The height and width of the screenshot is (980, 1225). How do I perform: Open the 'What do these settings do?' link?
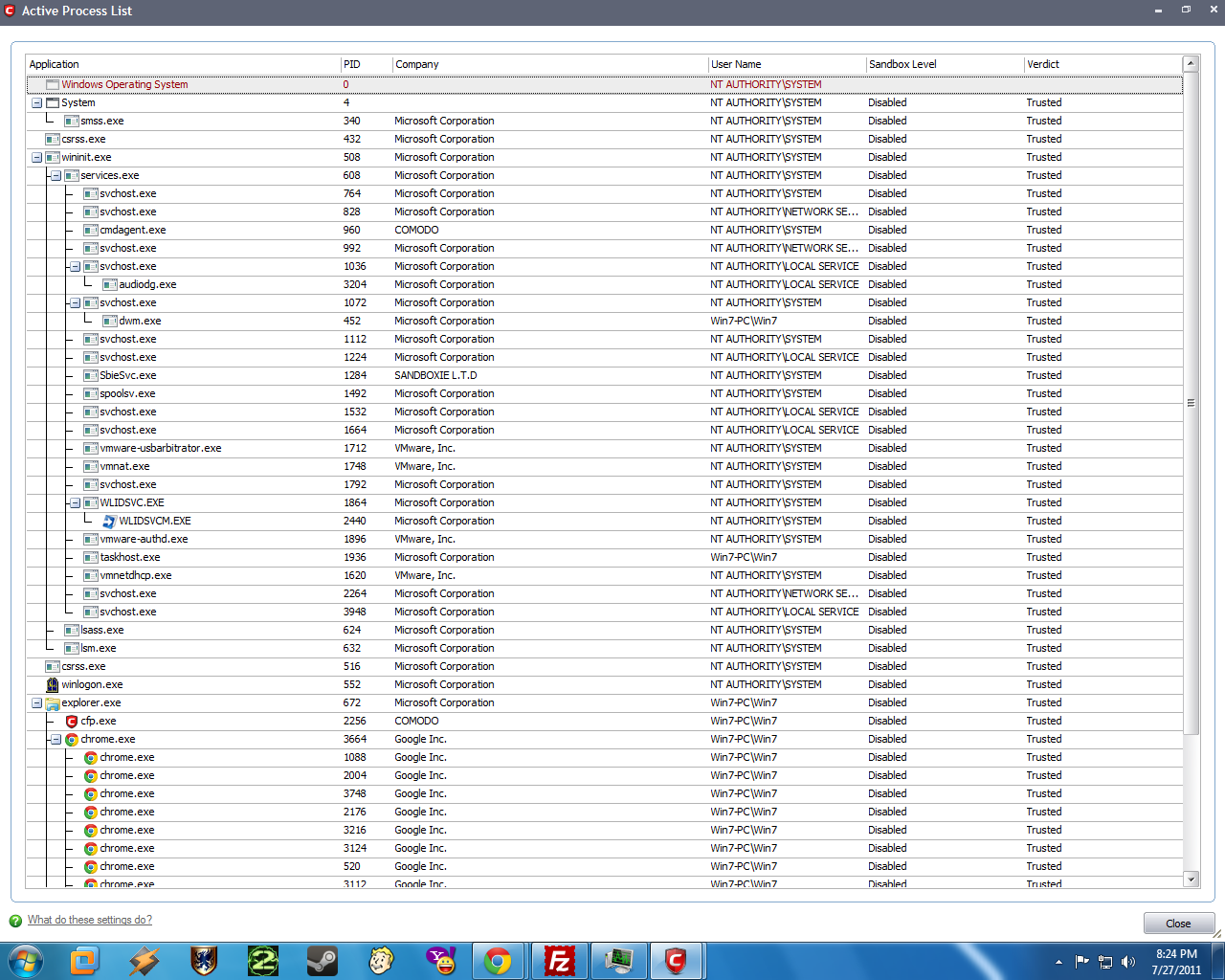(90, 920)
